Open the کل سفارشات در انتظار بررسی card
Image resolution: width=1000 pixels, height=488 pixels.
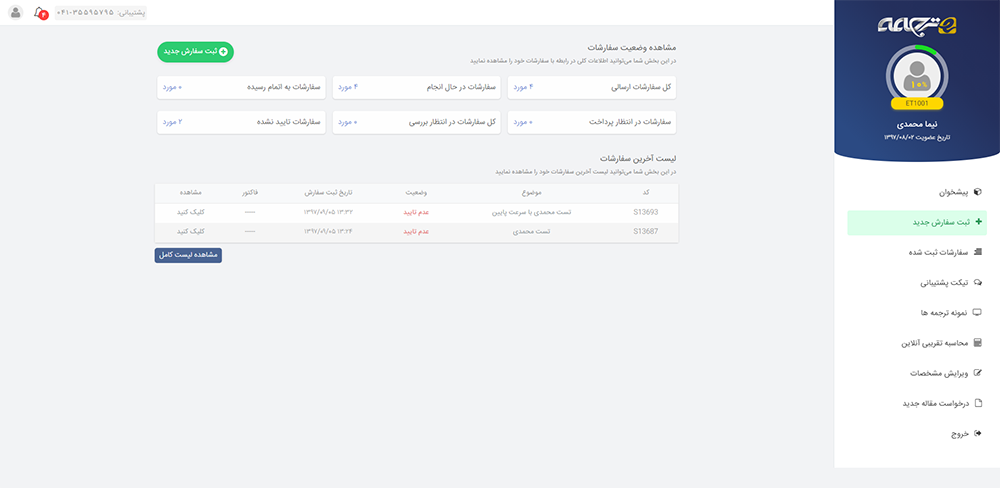click(x=416, y=122)
